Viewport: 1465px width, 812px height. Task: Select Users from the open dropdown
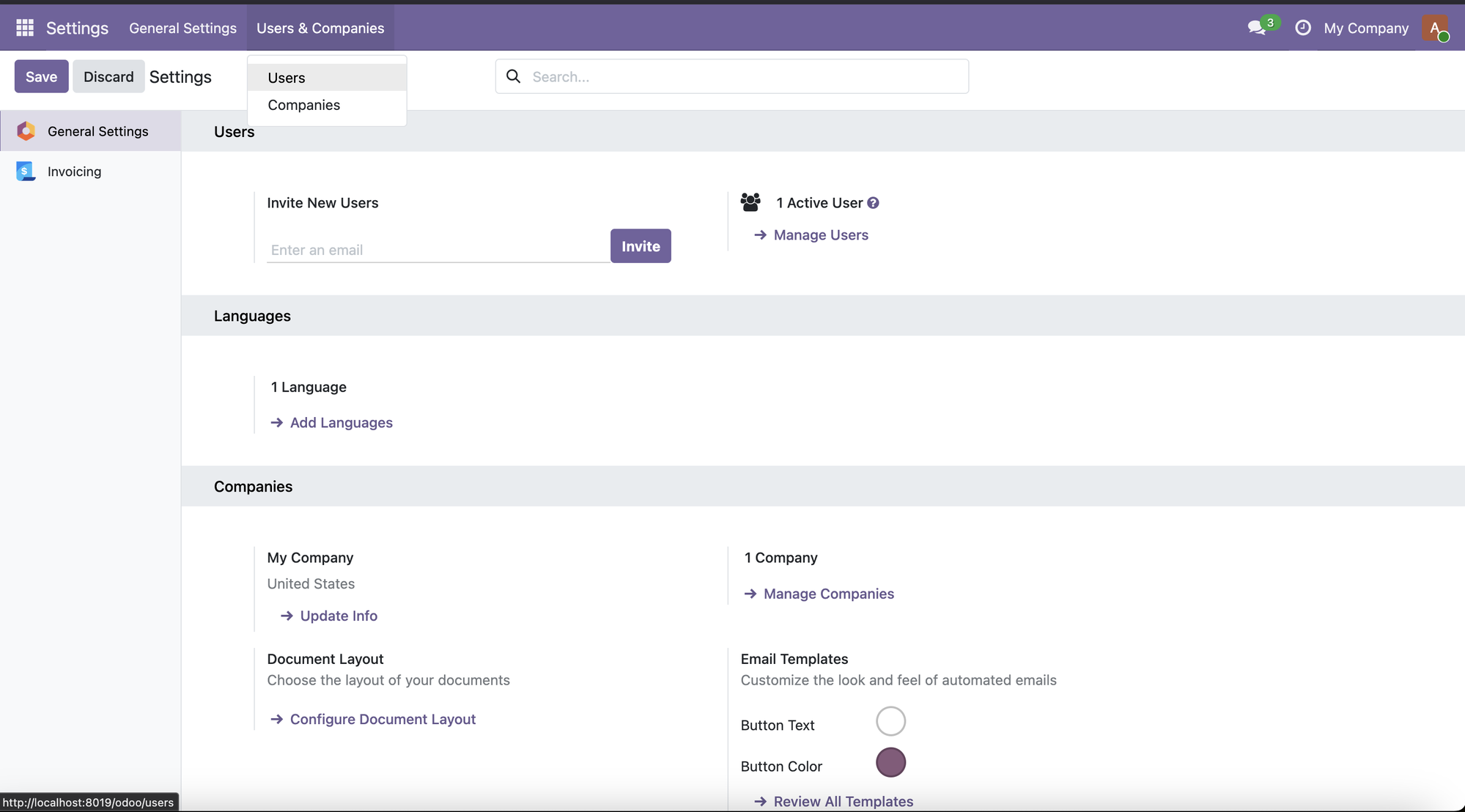287,77
